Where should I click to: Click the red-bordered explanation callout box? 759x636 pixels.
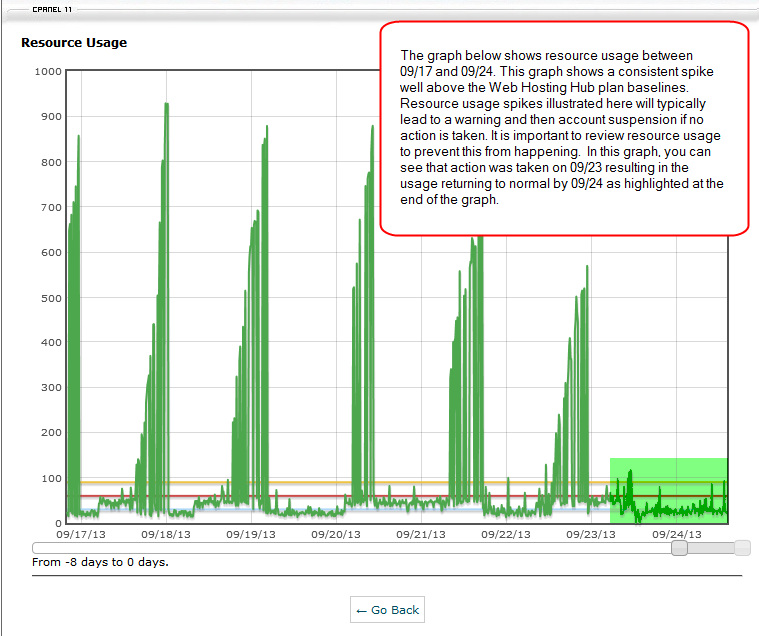[x=565, y=128]
